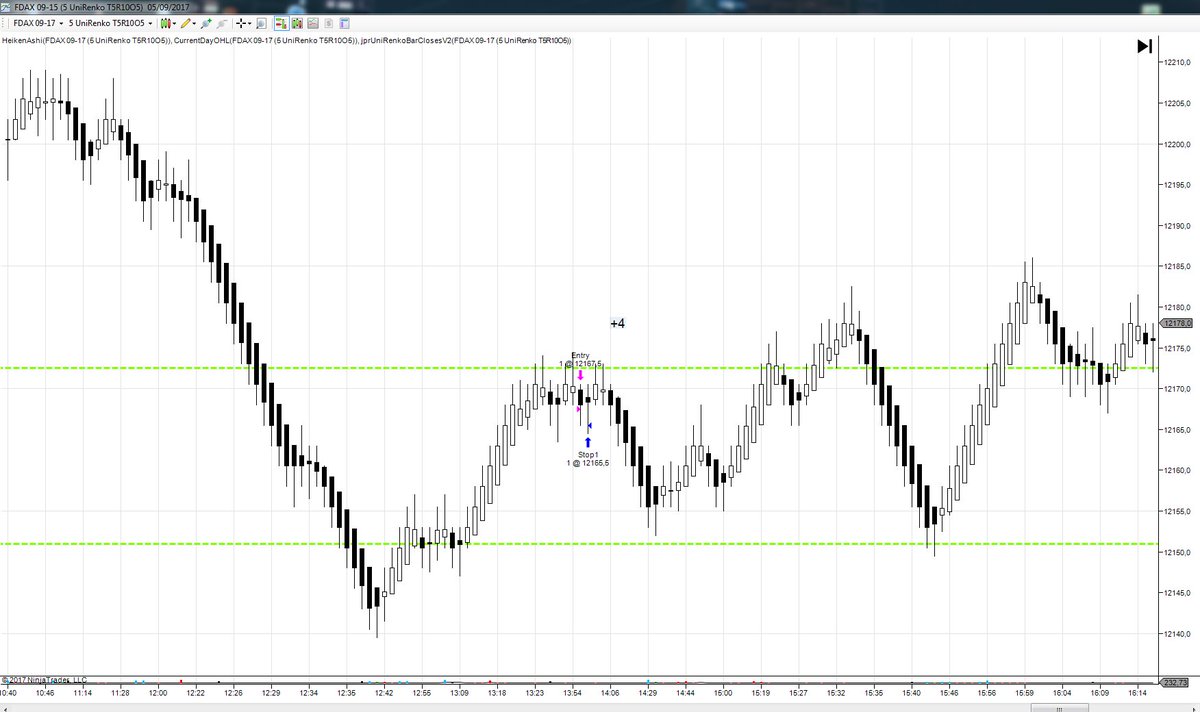
Task: Click the 14:06 time axis label
Action: 610,692
